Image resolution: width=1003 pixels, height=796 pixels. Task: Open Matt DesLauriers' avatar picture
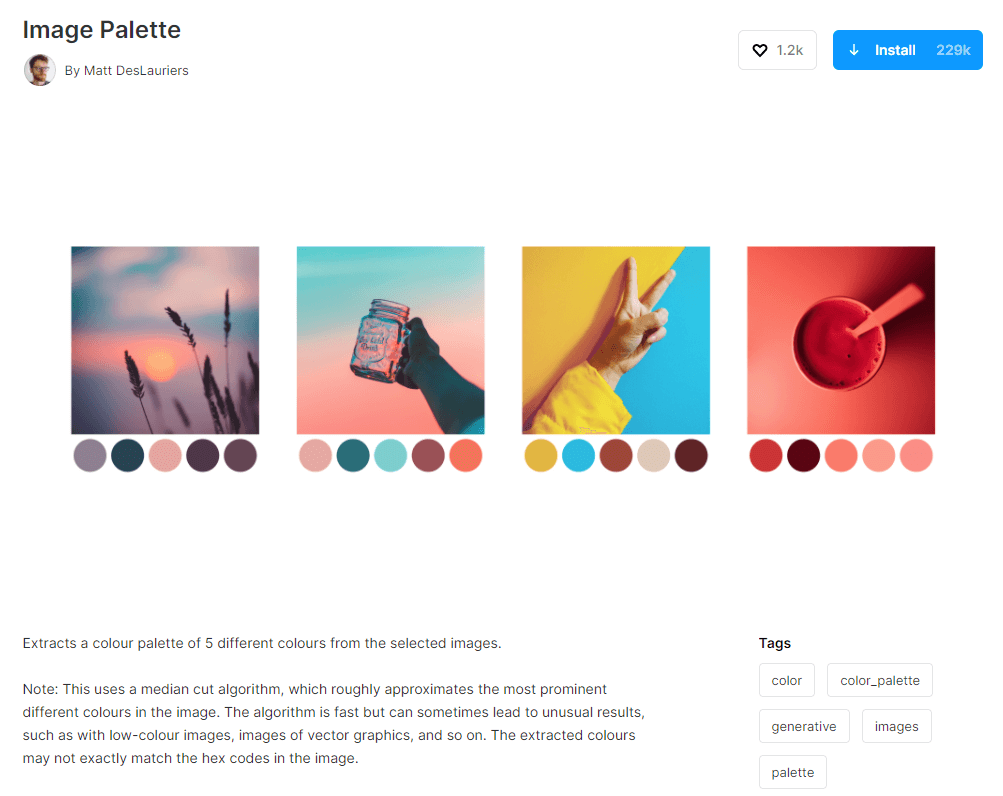40,70
